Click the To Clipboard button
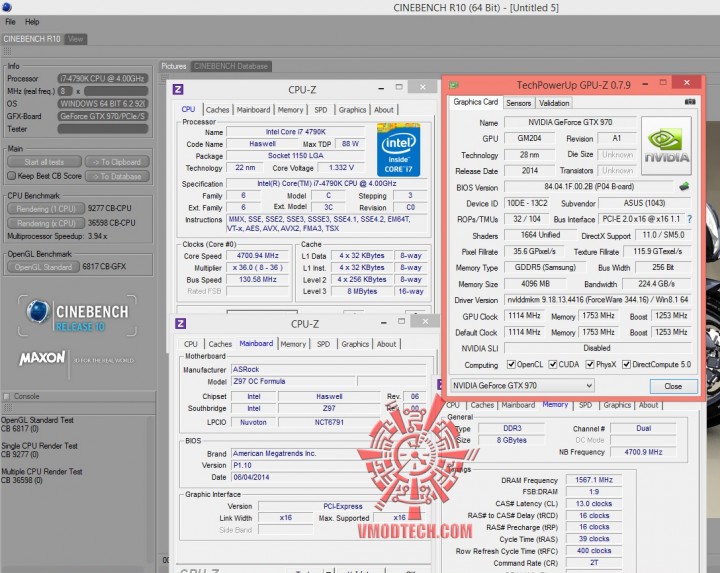 point(117,162)
